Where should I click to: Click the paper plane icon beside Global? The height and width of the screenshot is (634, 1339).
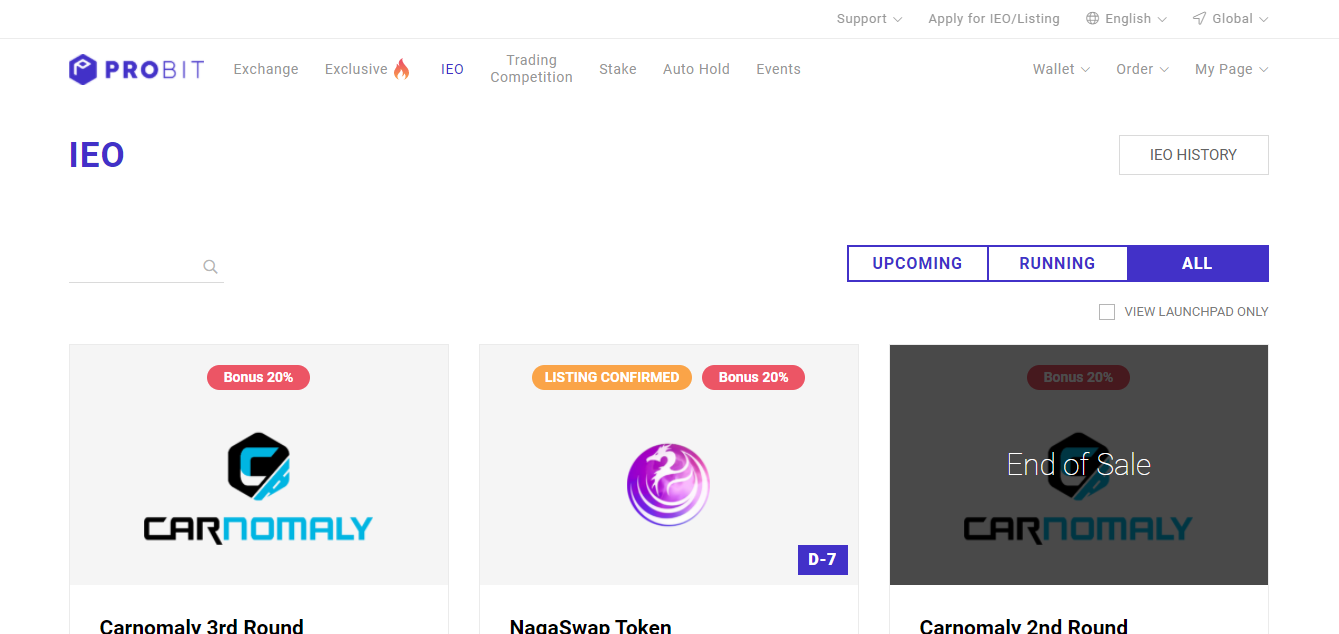click(1199, 19)
